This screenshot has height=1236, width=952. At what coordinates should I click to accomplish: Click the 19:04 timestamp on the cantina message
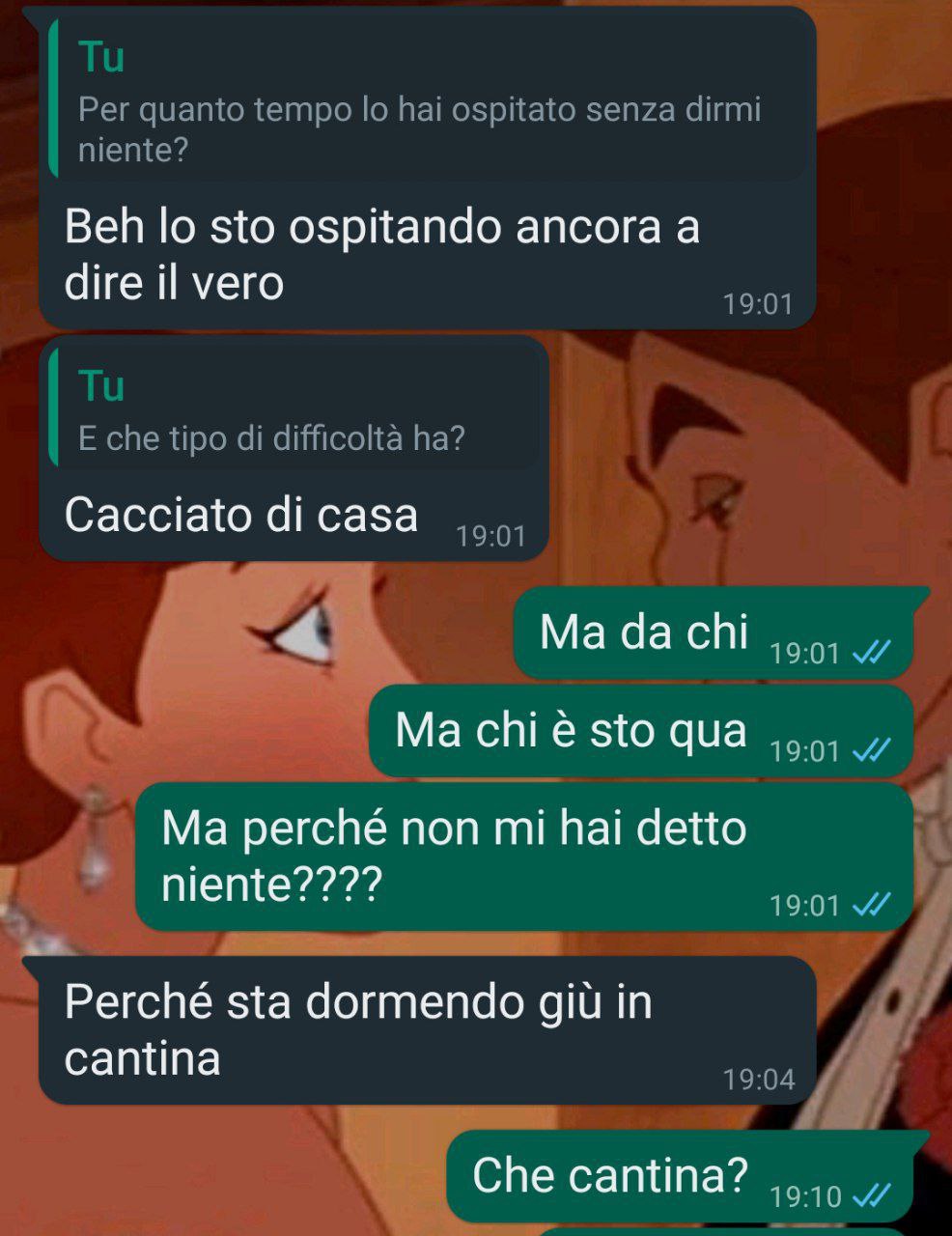pyautogui.click(x=759, y=1079)
